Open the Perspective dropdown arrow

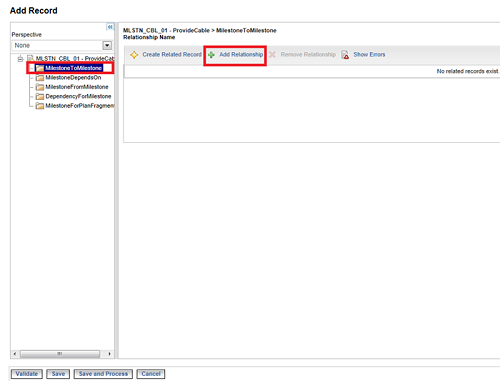pyautogui.click(x=107, y=45)
